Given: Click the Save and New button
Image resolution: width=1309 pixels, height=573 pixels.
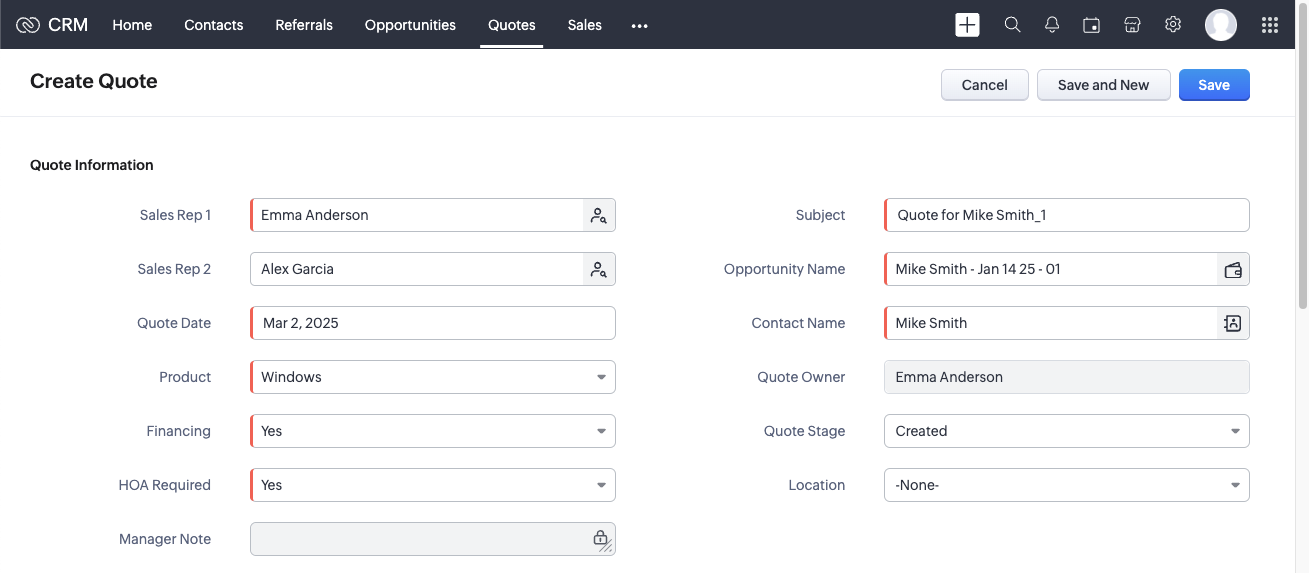Looking at the screenshot, I should 1103,85.
